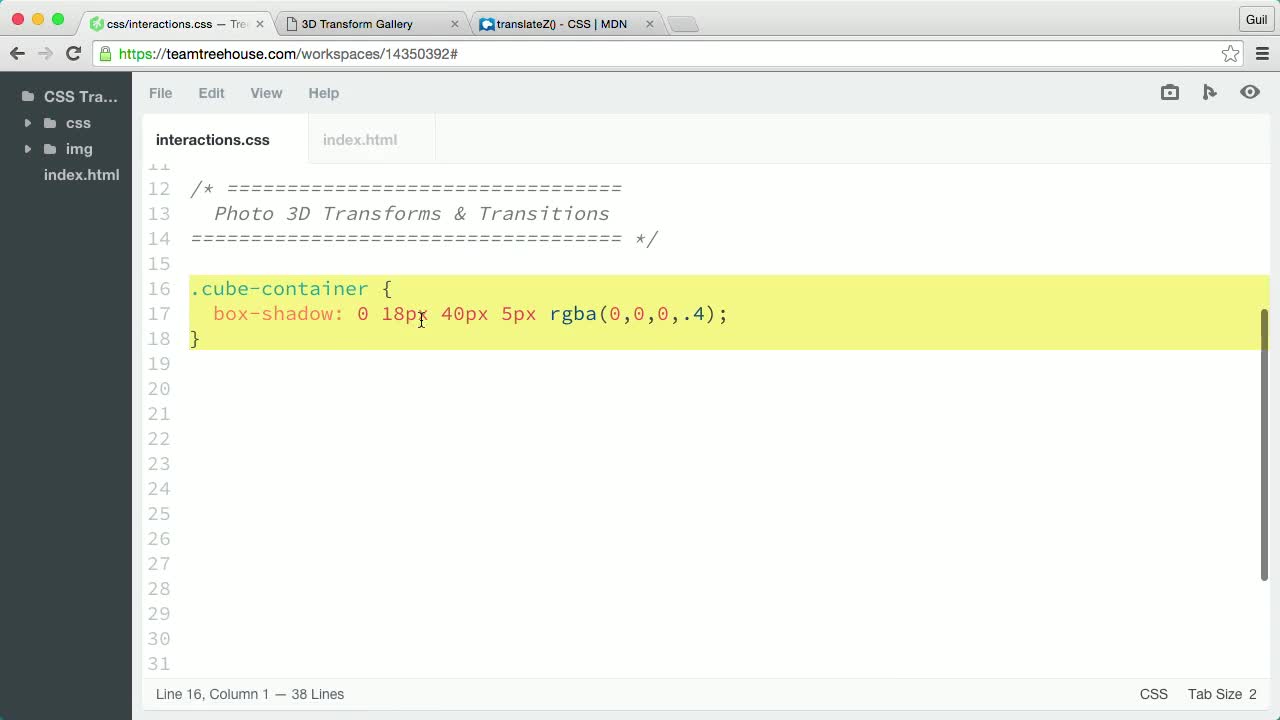Click the deploy workspace icon
This screenshot has width=1280, height=720.
(x=1210, y=92)
